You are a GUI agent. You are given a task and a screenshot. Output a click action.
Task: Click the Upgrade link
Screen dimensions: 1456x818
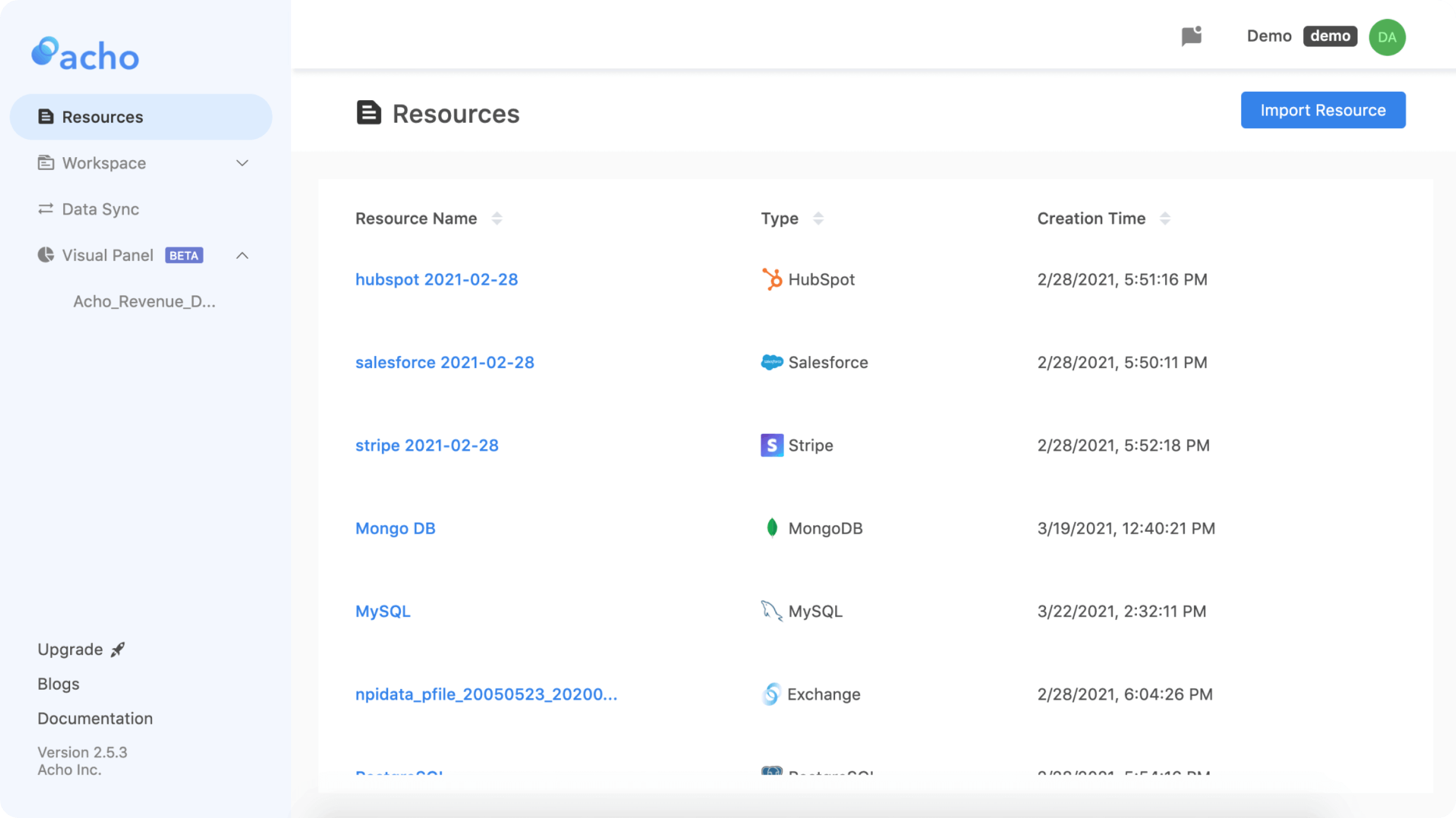[x=70, y=650]
